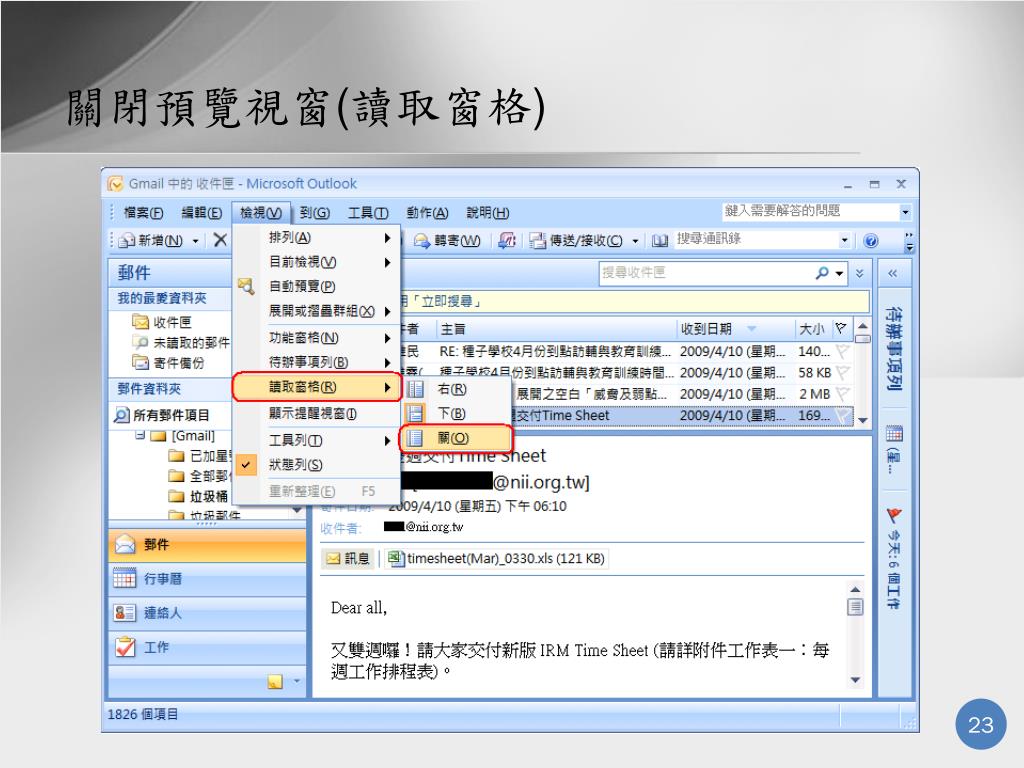
Task: Expand the search options dropdown arrow
Action: (839, 274)
